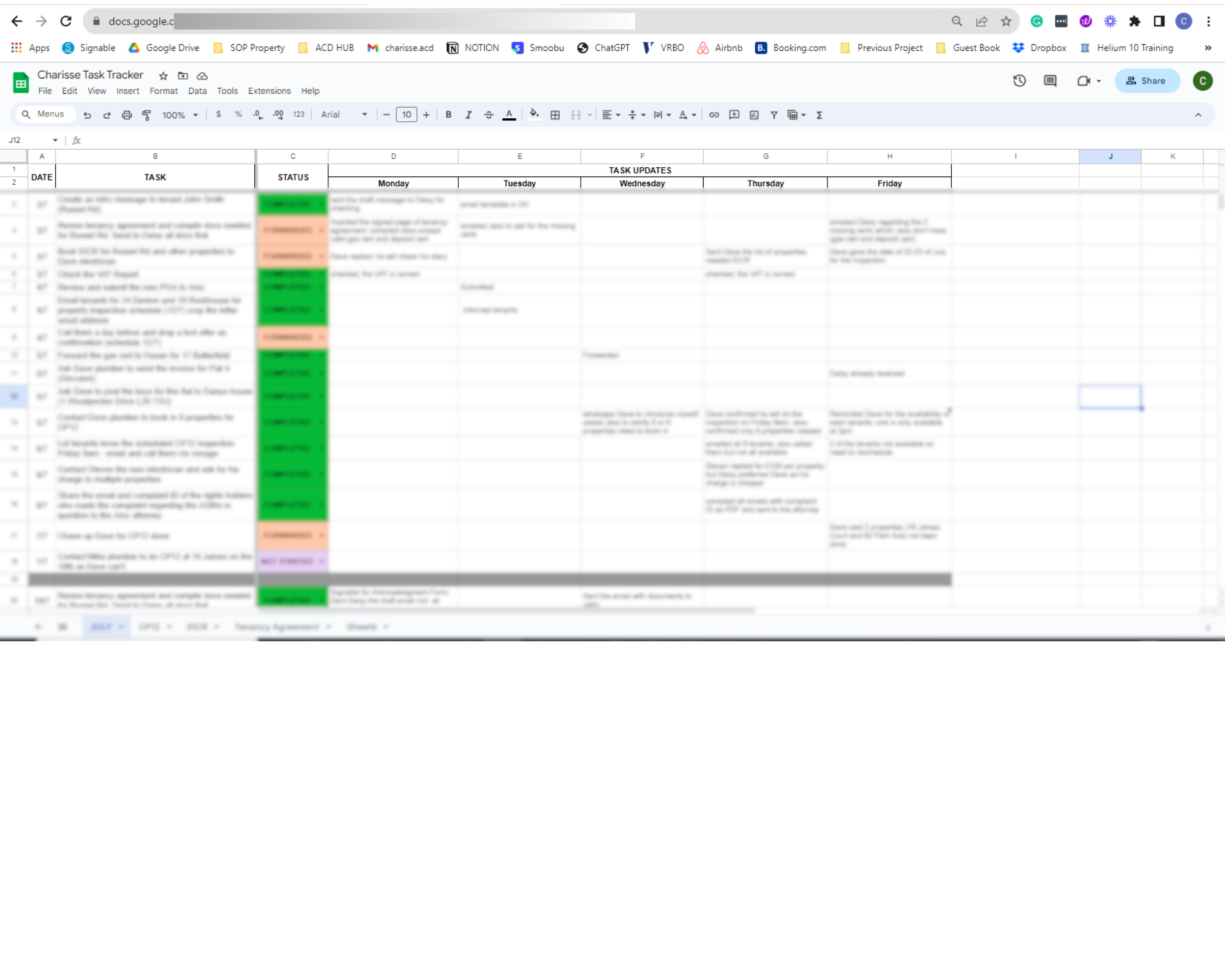Viewport: 1225px width, 980px height.
Task: Open the fill color paint bucket
Action: (x=534, y=115)
